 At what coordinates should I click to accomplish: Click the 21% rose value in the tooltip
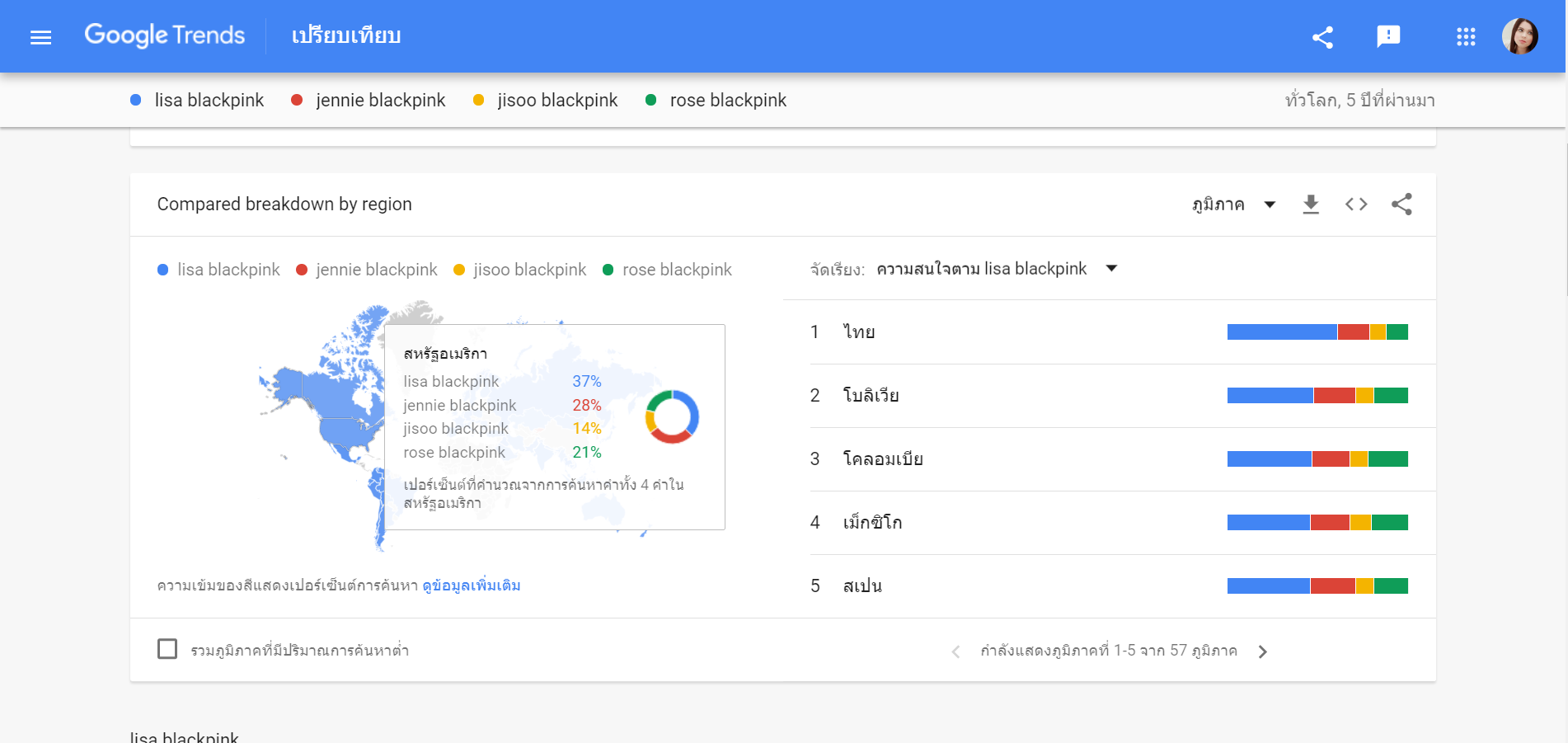point(587,453)
